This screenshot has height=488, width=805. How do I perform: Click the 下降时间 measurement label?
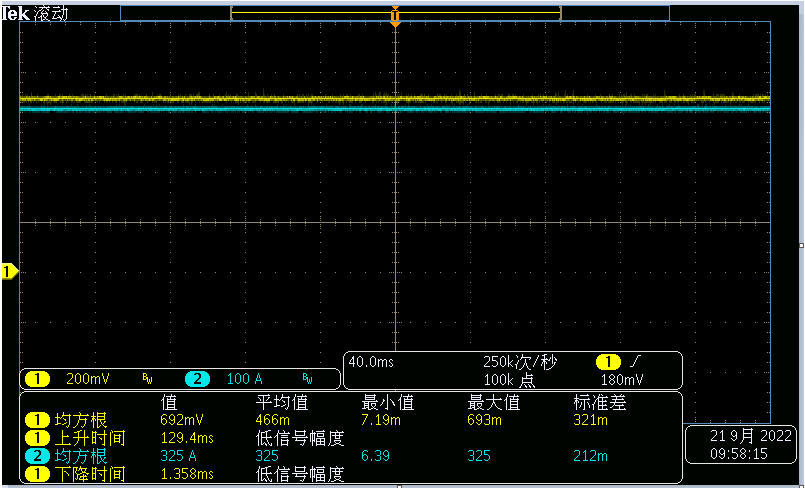(x=89, y=474)
